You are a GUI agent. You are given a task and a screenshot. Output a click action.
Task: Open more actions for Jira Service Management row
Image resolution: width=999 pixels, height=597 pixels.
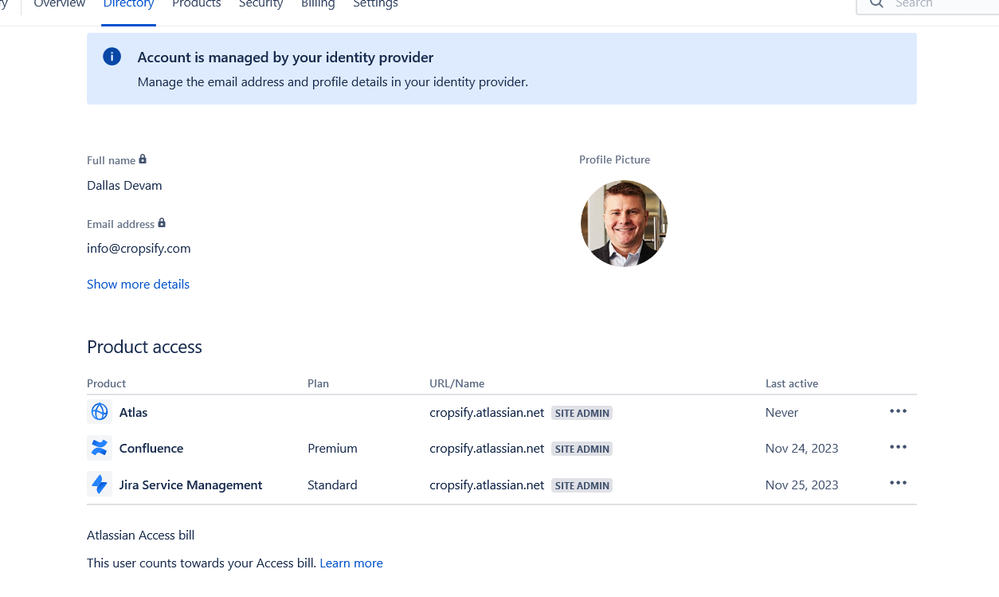tap(898, 483)
